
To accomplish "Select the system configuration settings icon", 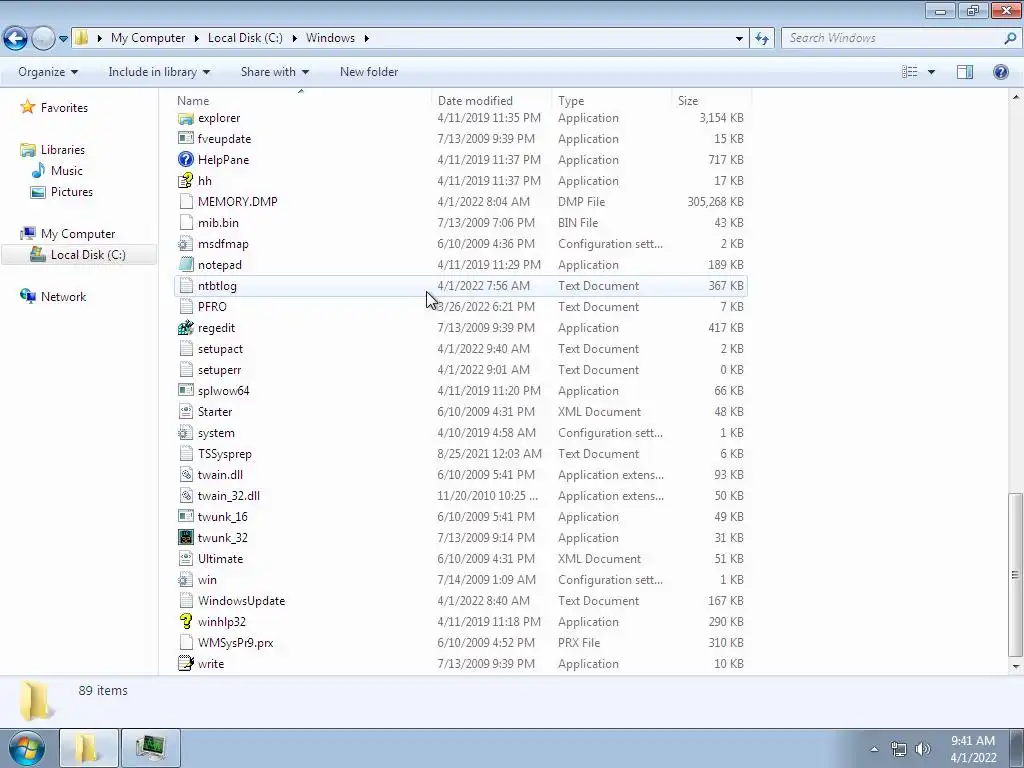I will (185, 432).
